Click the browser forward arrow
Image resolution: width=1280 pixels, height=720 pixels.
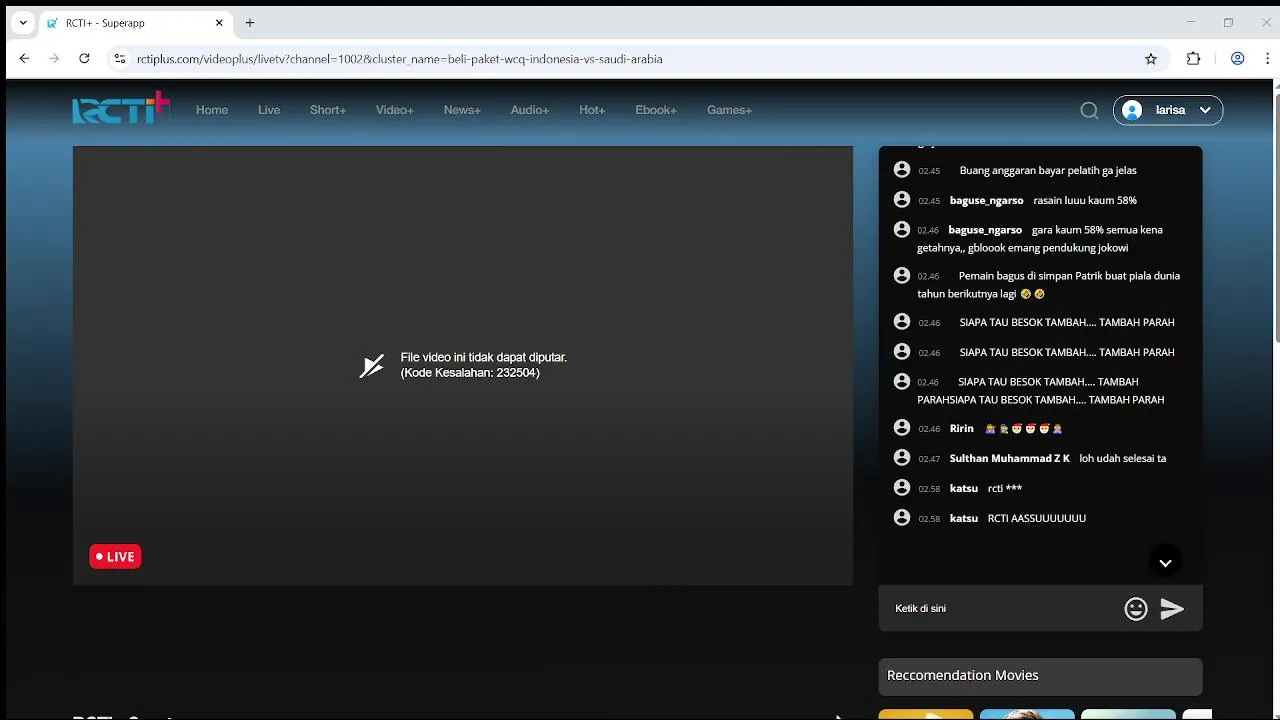click(54, 59)
